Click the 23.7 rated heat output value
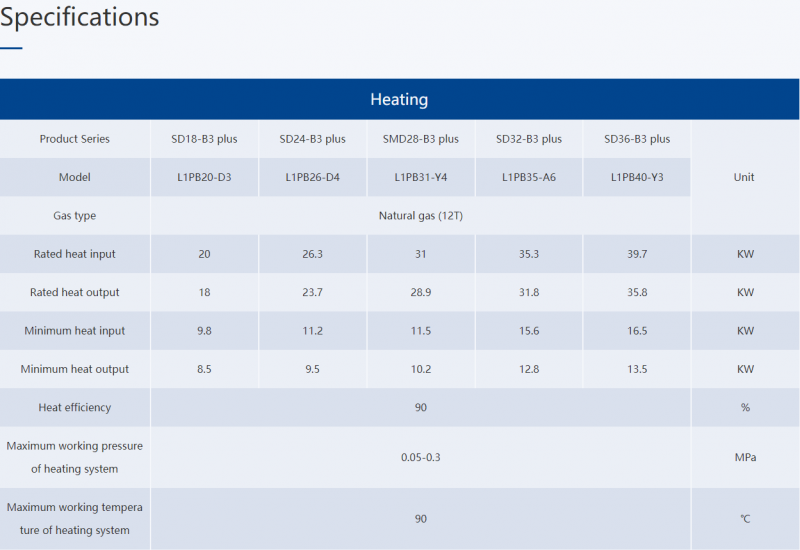The height and width of the screenshot is (550, 800). 312,293
